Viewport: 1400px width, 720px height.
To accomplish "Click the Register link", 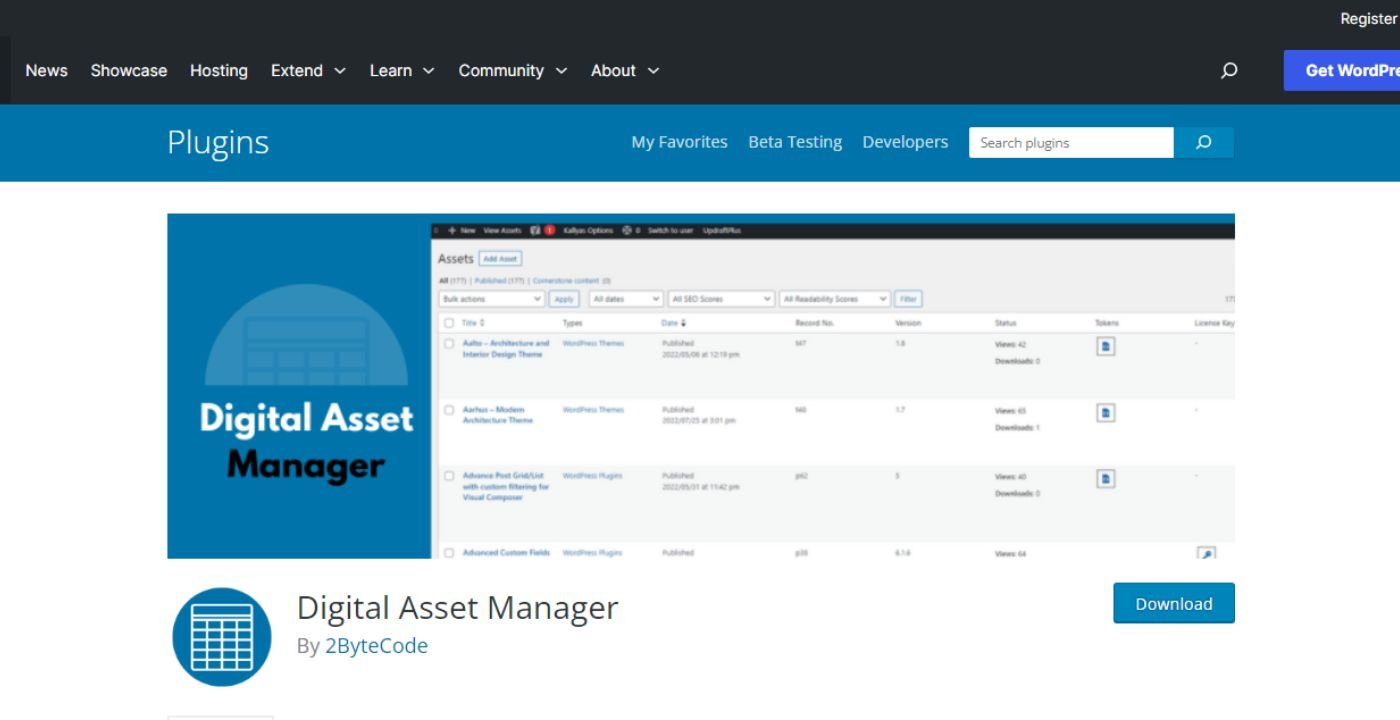I will [1369, 19].
